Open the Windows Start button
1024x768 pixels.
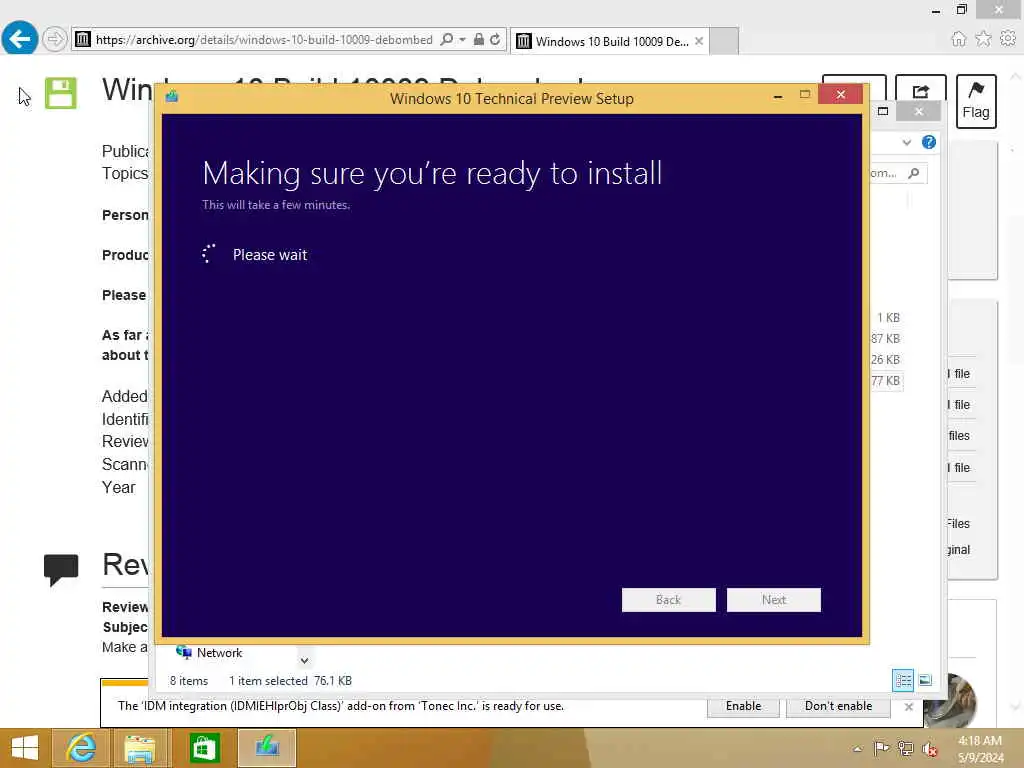click(25, 748)
